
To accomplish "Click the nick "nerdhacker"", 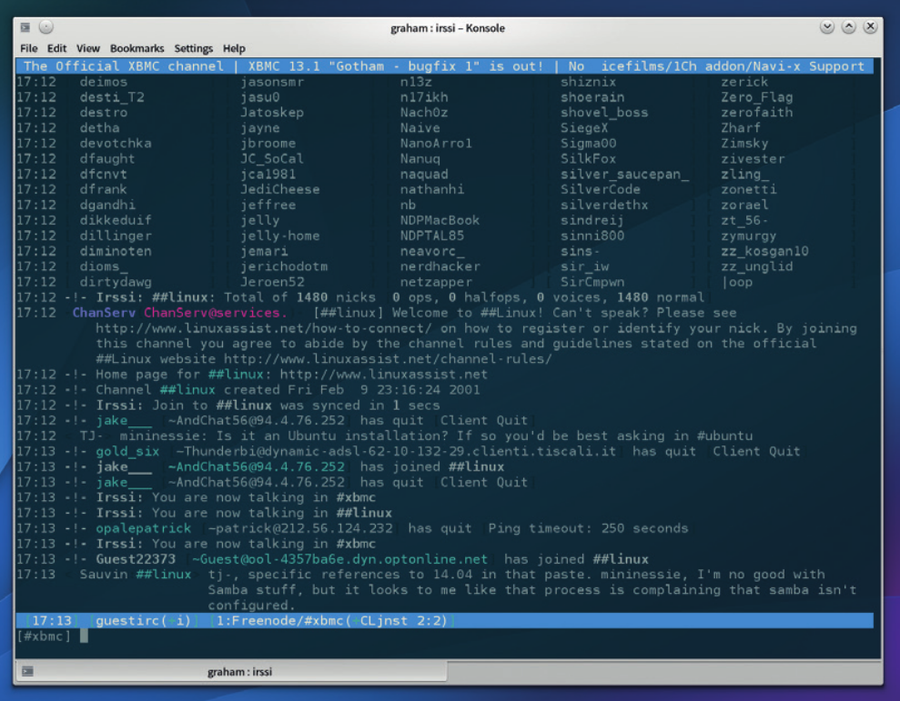I will [x=440, y=267].
